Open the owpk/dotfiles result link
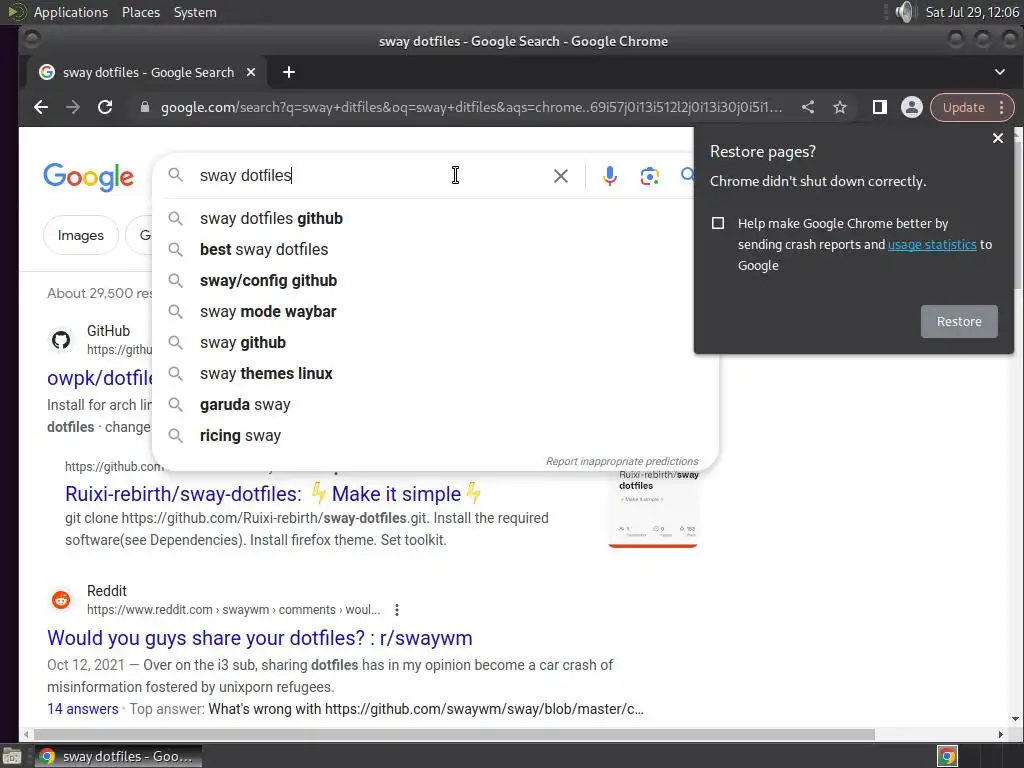 pos(99,377)
